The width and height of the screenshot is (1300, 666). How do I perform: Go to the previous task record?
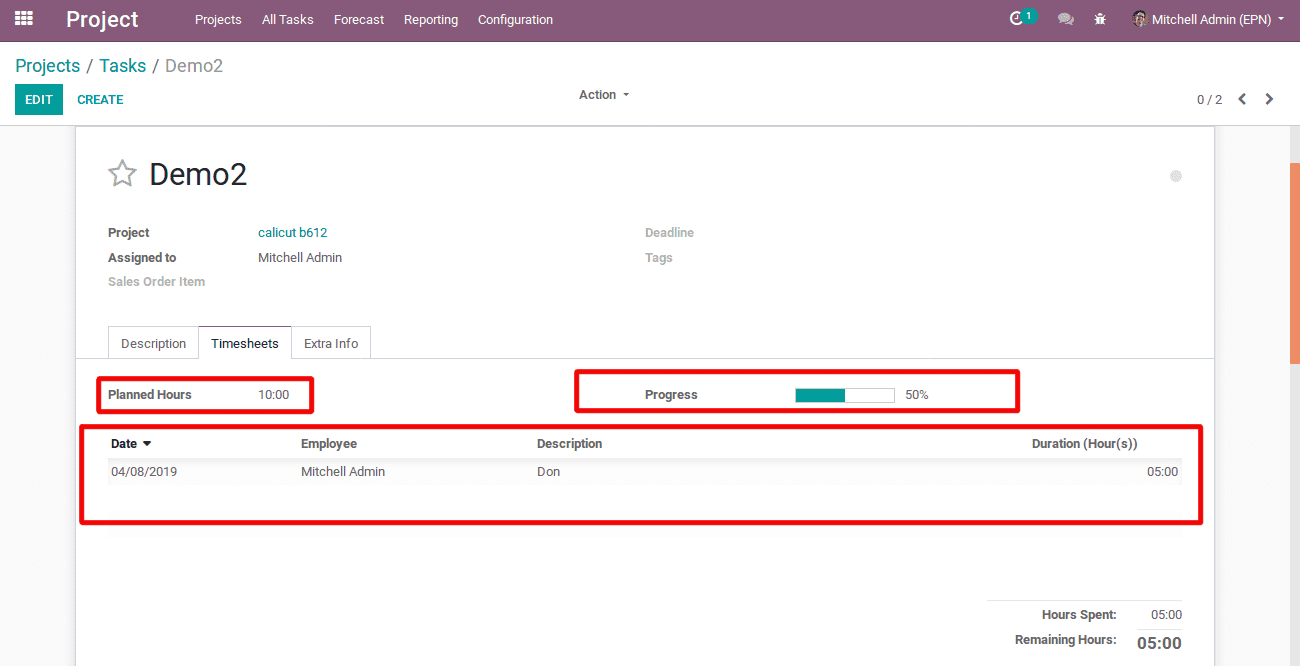(1242, 99)
